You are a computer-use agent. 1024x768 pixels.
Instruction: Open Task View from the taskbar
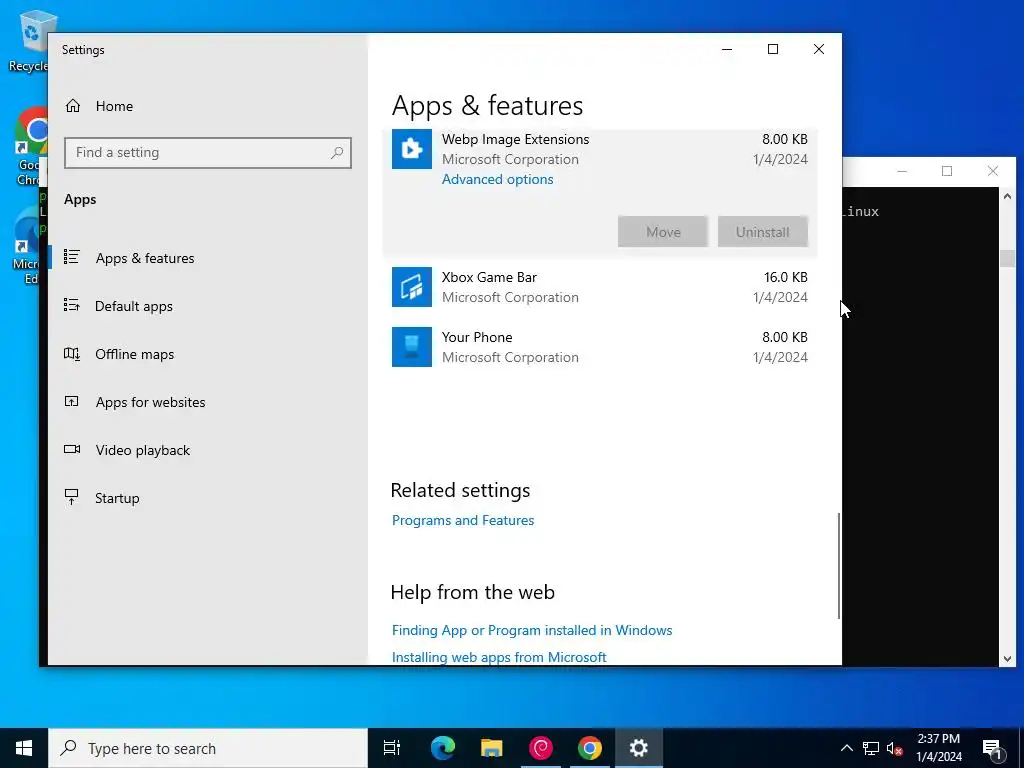pos(392,748)
